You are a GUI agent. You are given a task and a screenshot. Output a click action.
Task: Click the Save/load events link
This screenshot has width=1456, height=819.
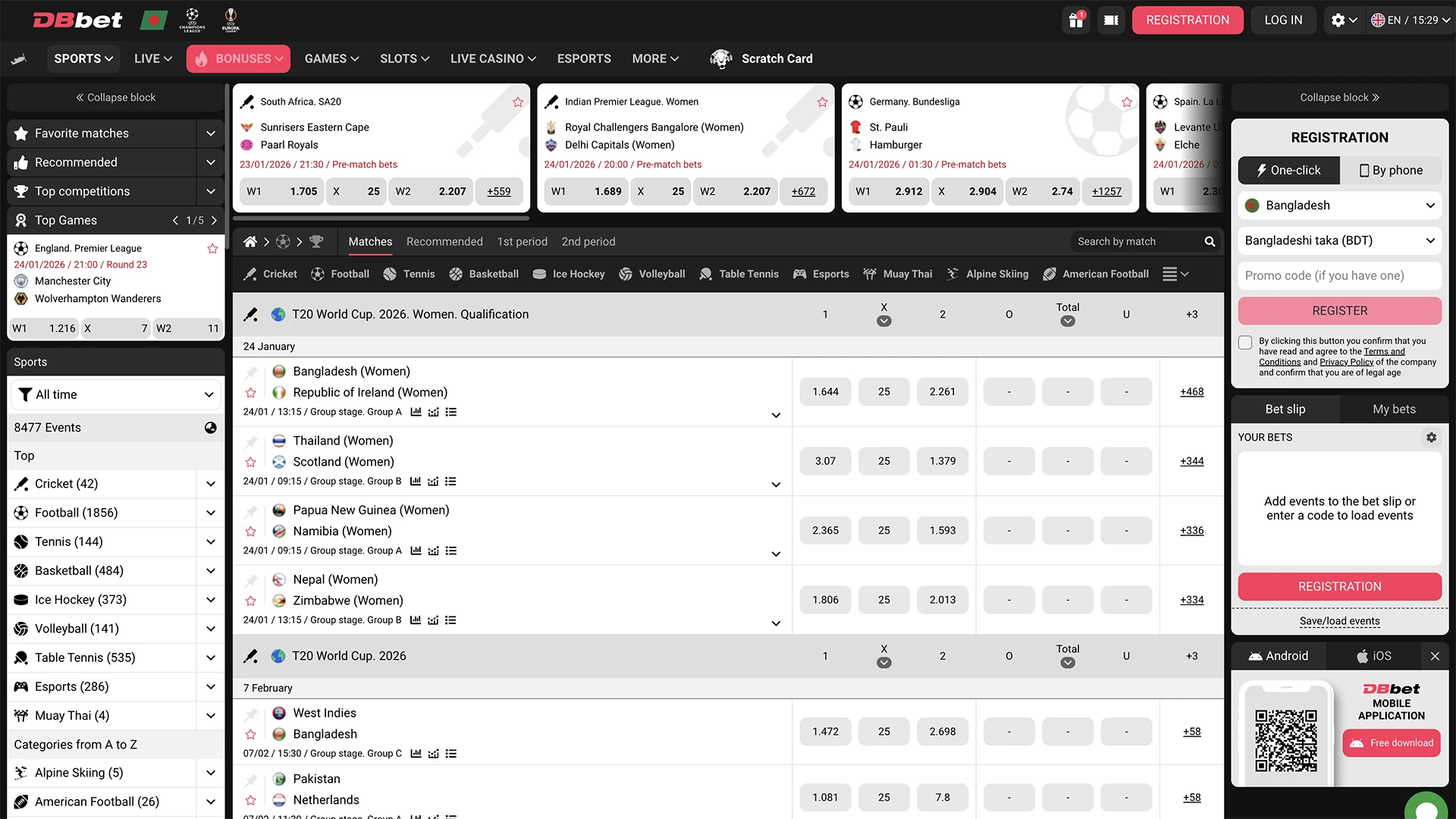(1338, 620)
